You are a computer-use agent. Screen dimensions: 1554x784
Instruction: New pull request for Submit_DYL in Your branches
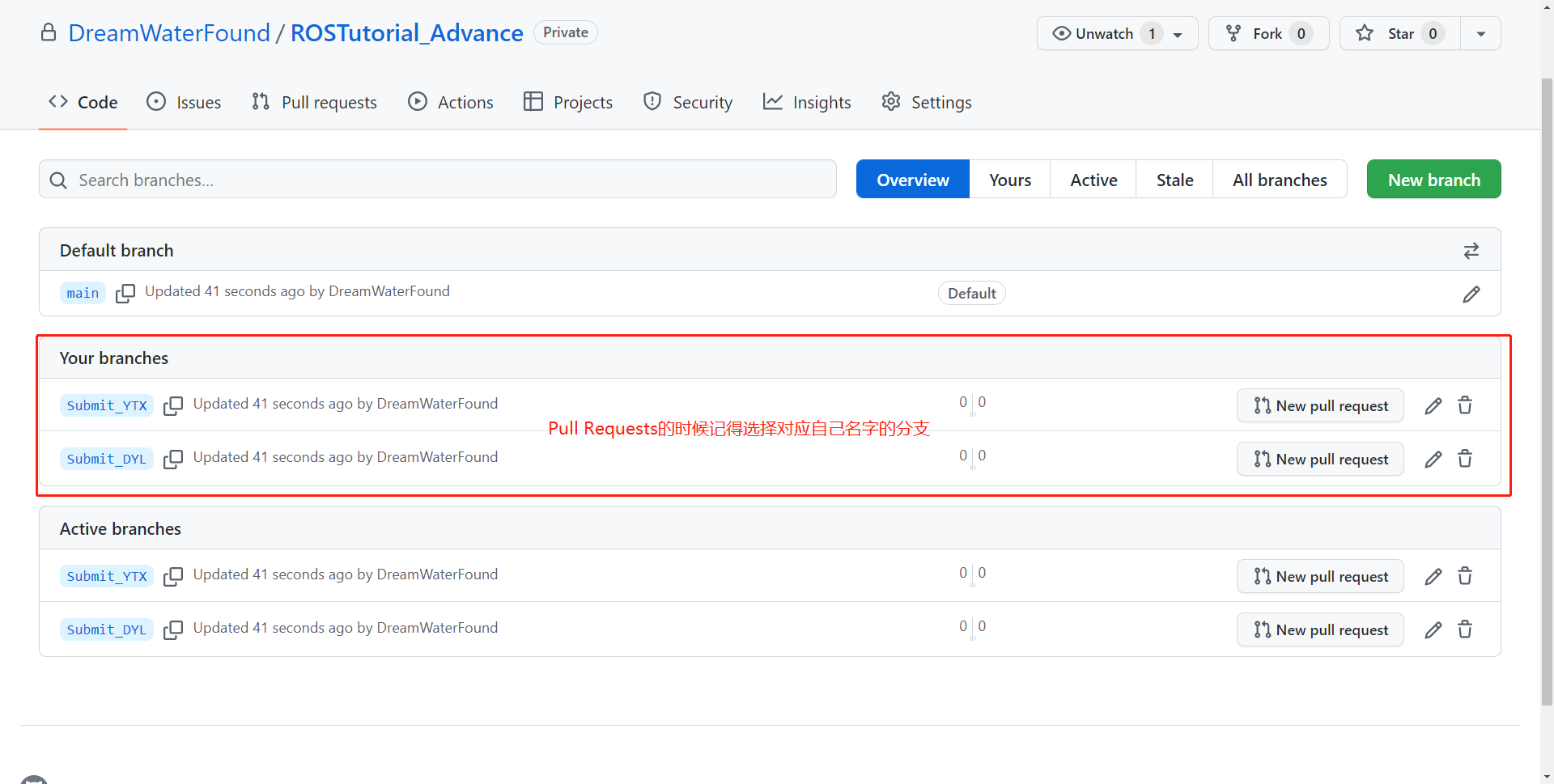(1320, 459)
